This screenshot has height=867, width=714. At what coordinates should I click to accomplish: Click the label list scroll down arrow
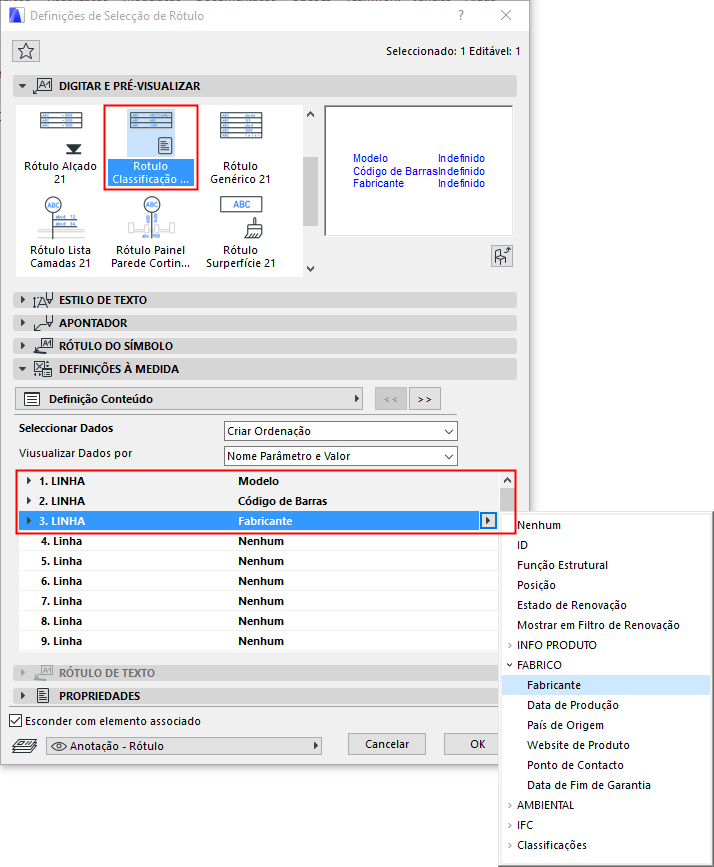click(311, 269)
